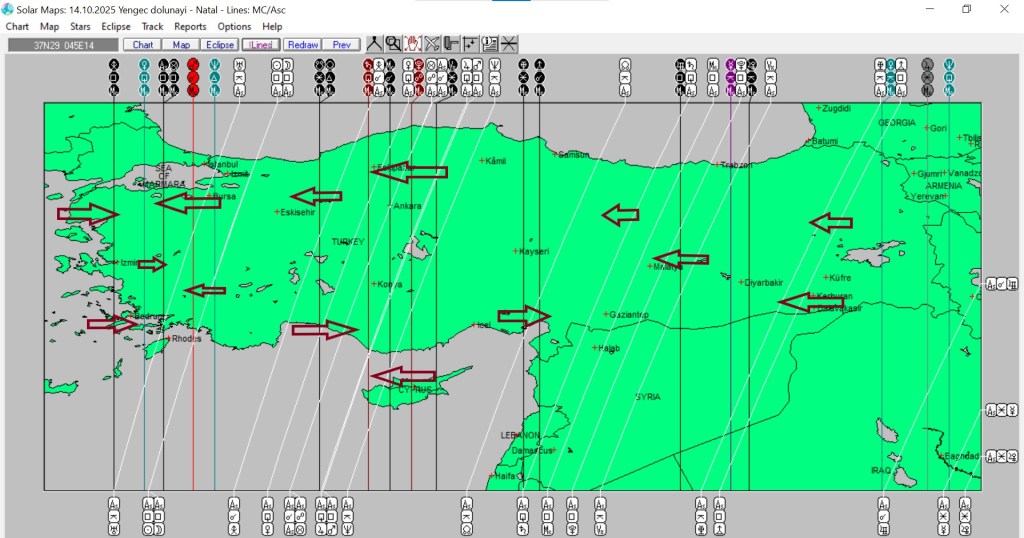Toggle the Lines display button
The width and height of the screenshot is (1024, 538).
pos(261,45)
